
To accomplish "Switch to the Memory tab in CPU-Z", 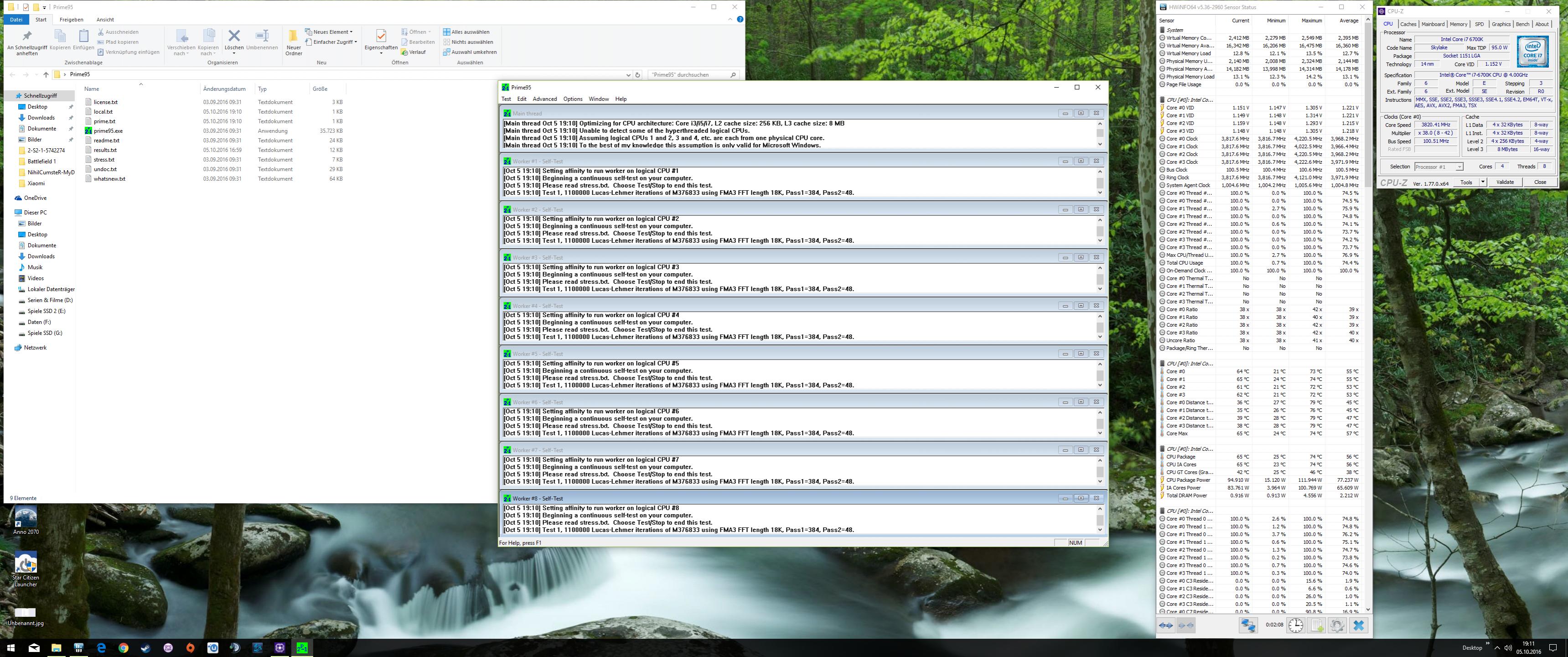I will (1458, 24).
